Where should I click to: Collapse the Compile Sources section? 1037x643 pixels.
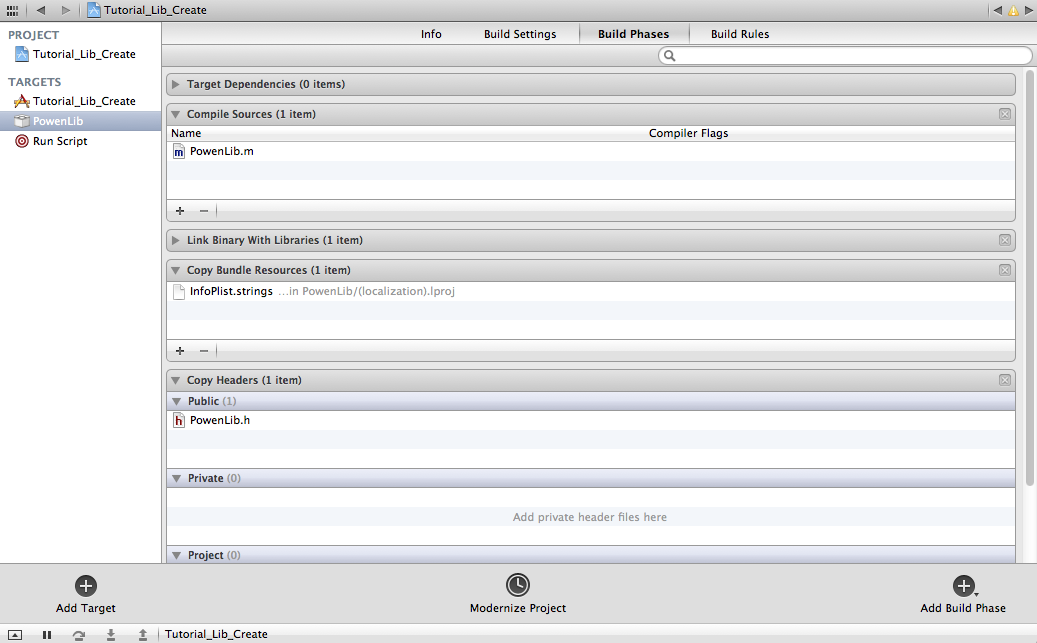coord(175,114)
